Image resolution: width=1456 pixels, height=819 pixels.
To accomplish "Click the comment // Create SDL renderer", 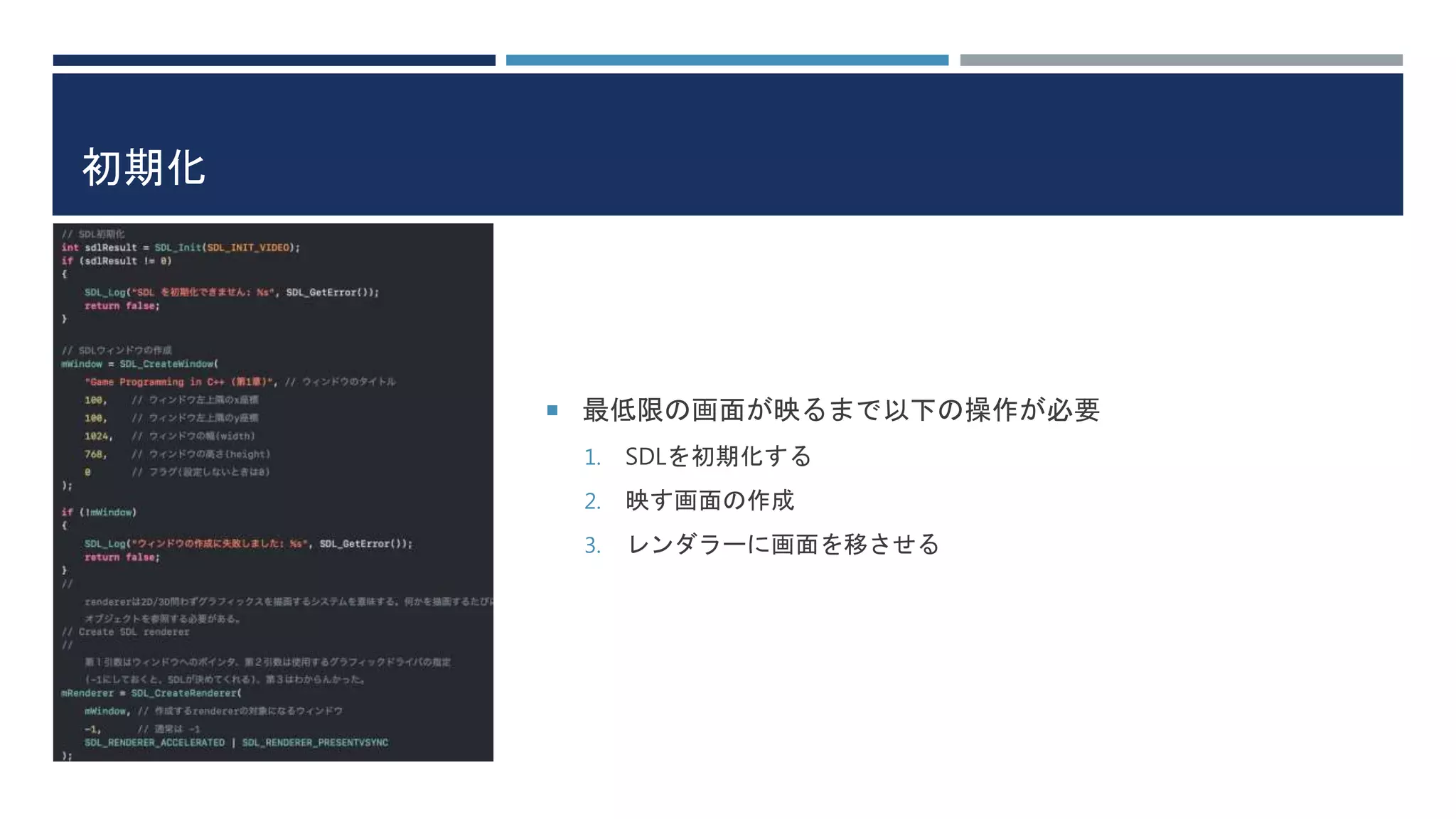I will 125,632.
